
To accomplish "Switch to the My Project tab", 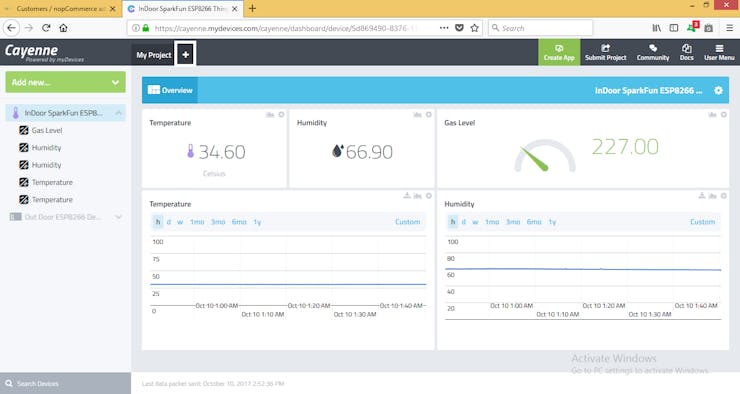I will 153,55.
